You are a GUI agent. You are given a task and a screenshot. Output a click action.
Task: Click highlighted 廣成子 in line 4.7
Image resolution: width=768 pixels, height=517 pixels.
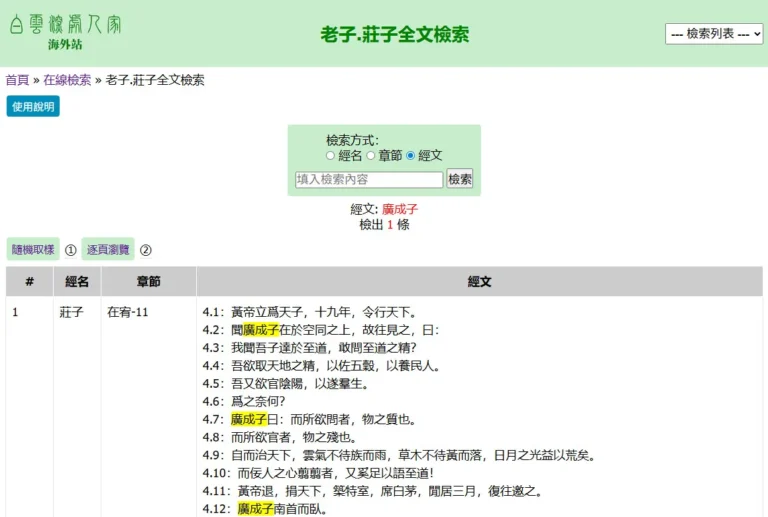click(249, 420)
